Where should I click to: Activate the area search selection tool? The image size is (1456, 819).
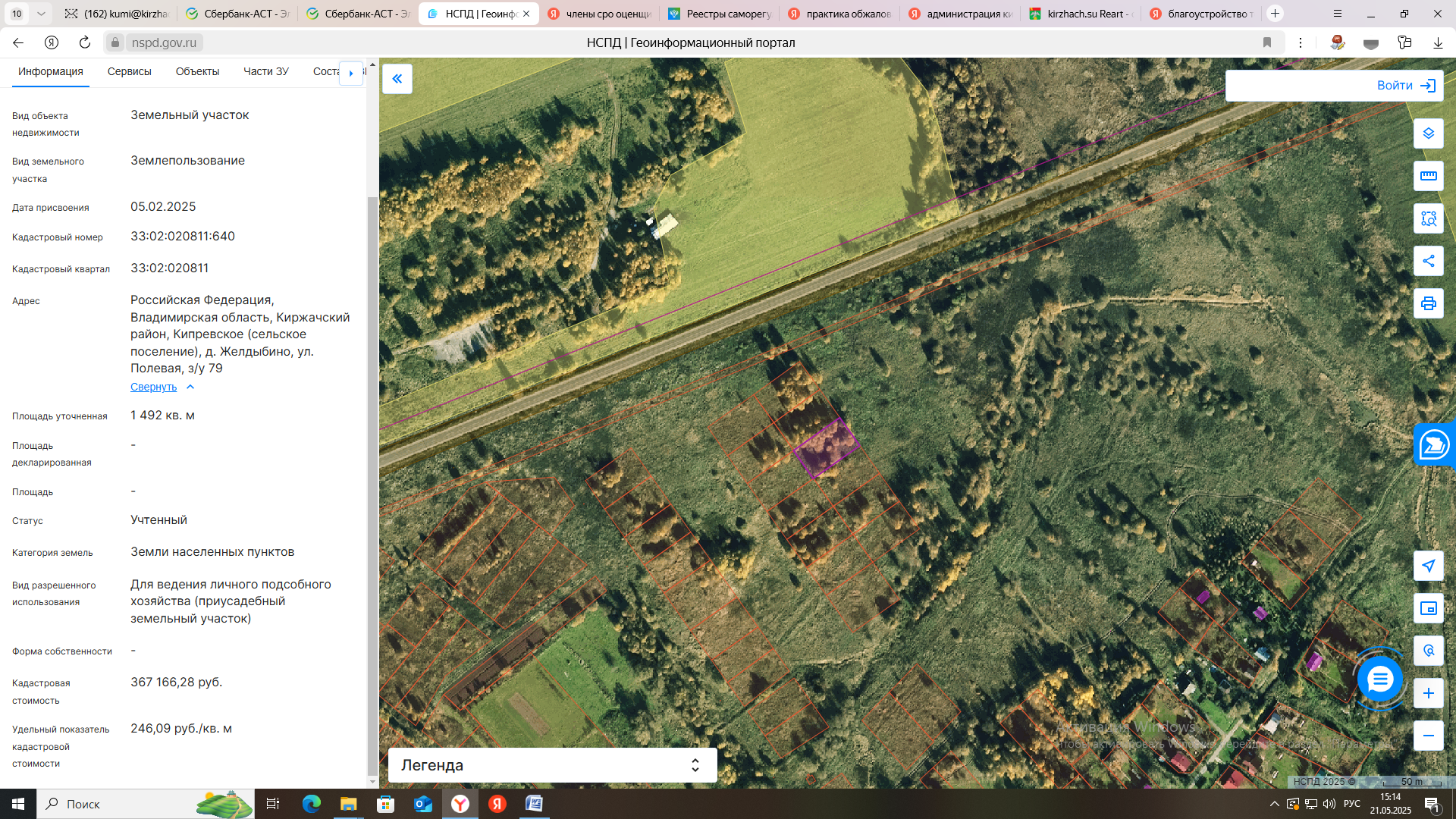pos(1428,218)
